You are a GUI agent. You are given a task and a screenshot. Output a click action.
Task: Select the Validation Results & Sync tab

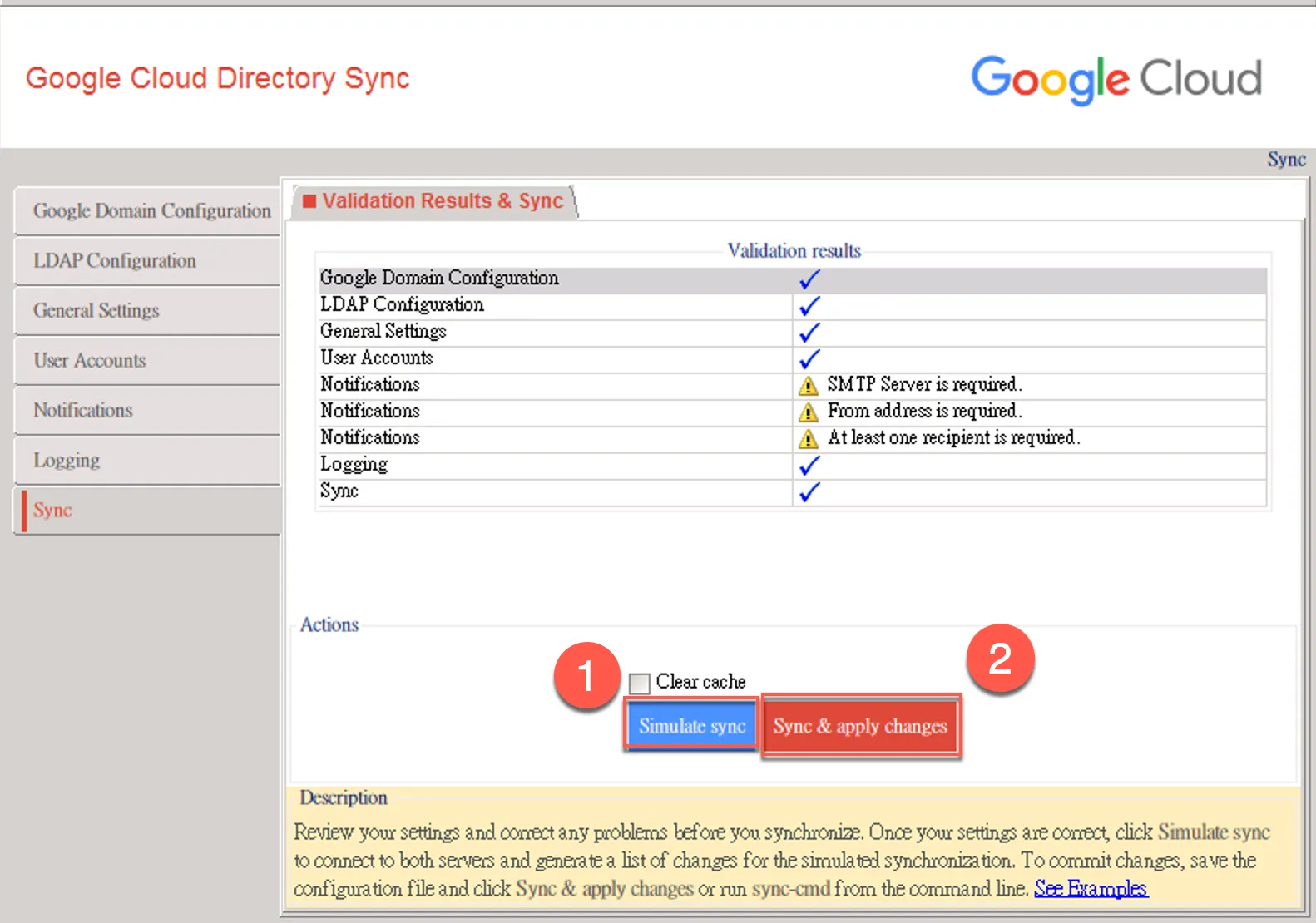click(x=434, y=201)
